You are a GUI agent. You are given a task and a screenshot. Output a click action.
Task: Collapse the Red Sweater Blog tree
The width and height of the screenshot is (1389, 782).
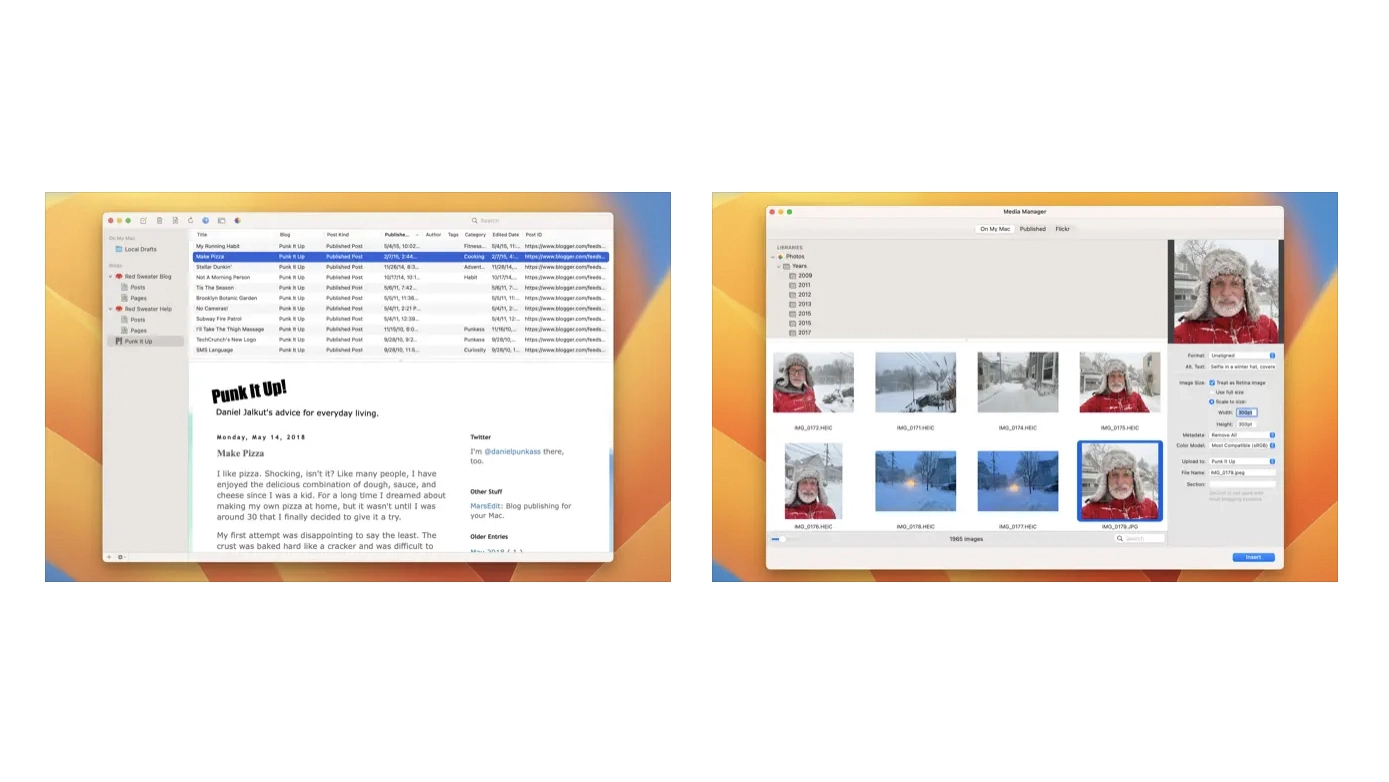coord(111,276)
